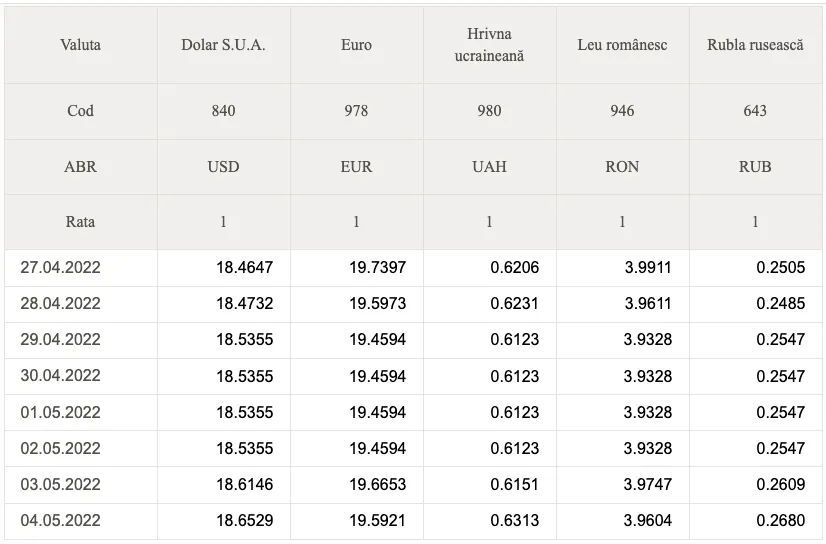Select USD rate 18.4647
This screenshot has height=544, width=826.
[244, 268]
